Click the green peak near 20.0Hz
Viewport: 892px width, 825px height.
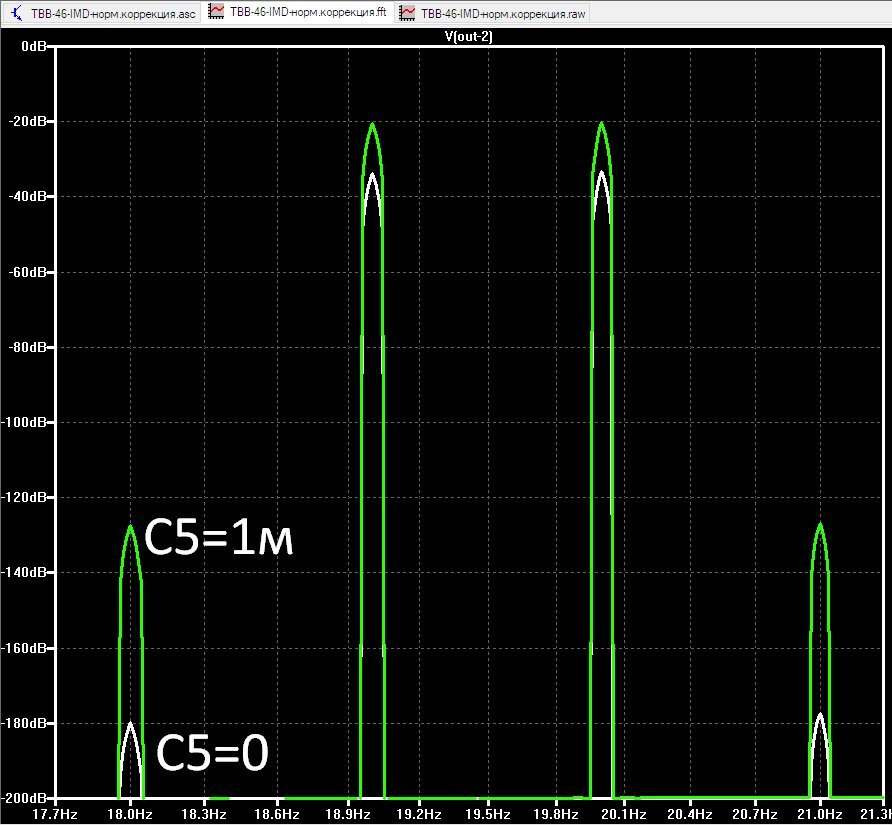(602, 125)
